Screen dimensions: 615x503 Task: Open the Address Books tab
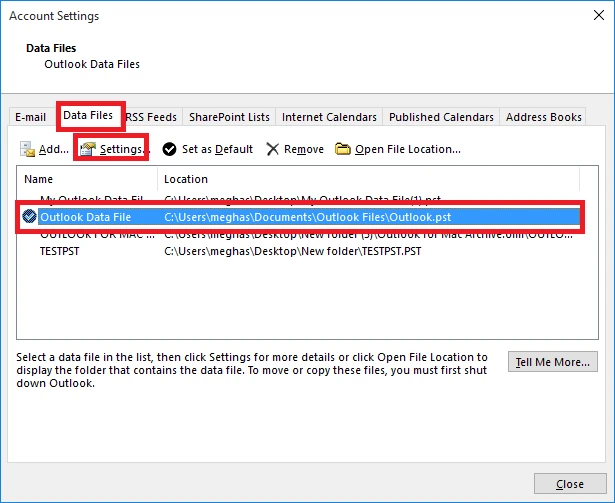click(x=543, y=117)
